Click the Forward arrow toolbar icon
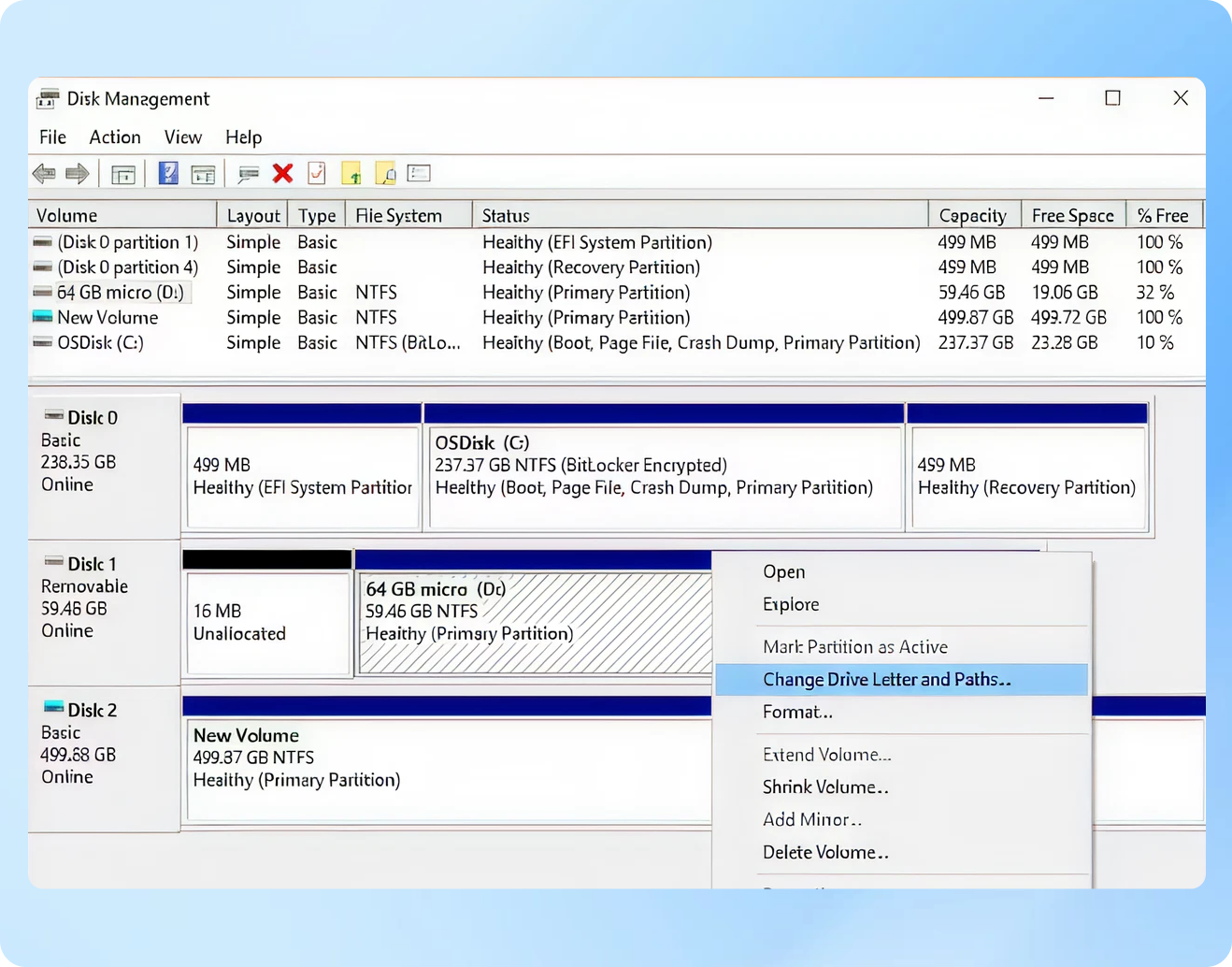The image size is (1232, 967). pyautogui.click(x=78, y=173)
